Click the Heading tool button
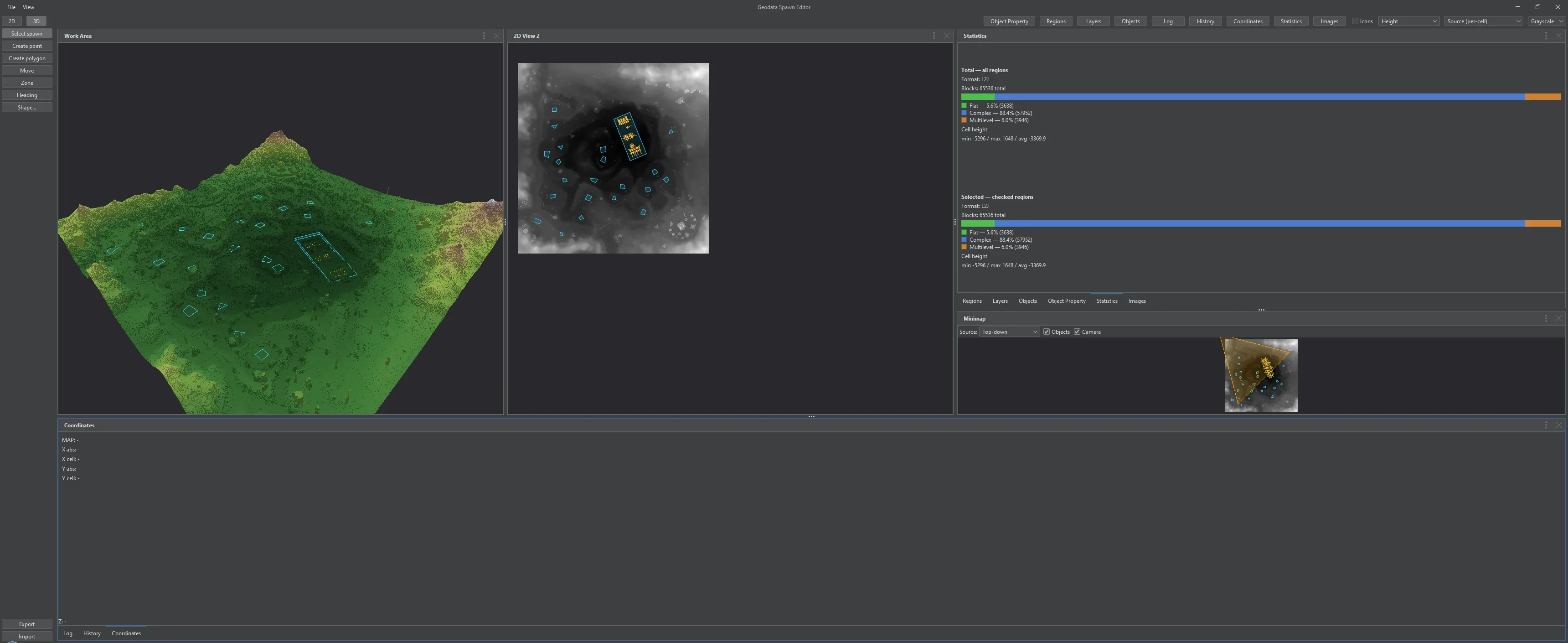Screen dimensions: 1568x643 point(27,95)
